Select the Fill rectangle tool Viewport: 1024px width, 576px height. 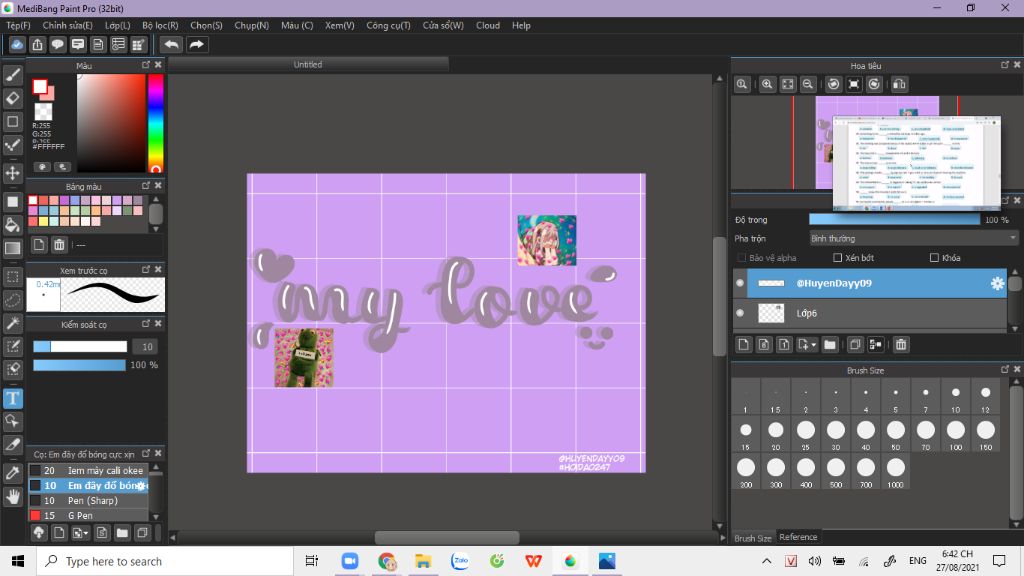[12, 202]
